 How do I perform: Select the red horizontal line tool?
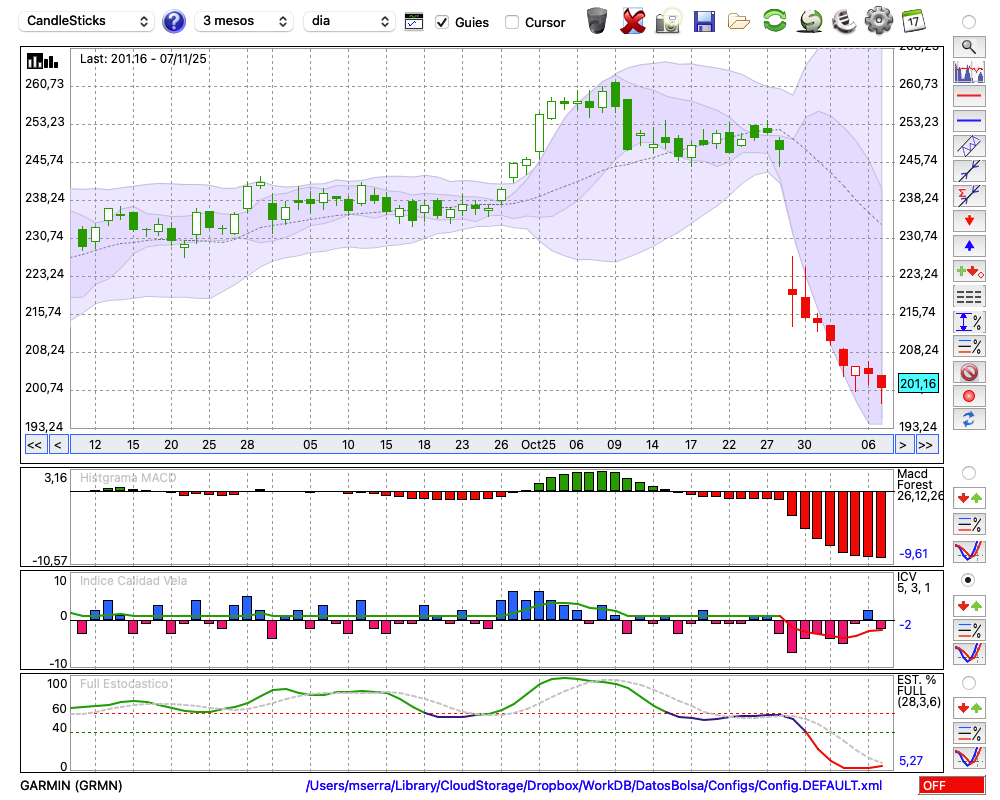coord(968,97)
